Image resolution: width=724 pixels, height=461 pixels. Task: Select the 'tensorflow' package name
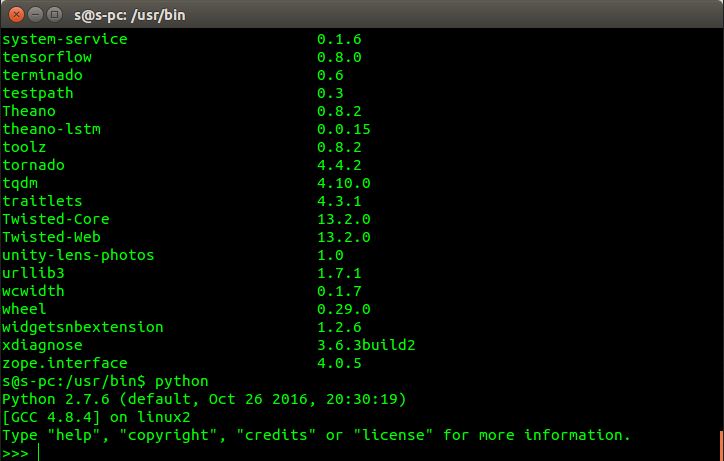click(47, 57)
